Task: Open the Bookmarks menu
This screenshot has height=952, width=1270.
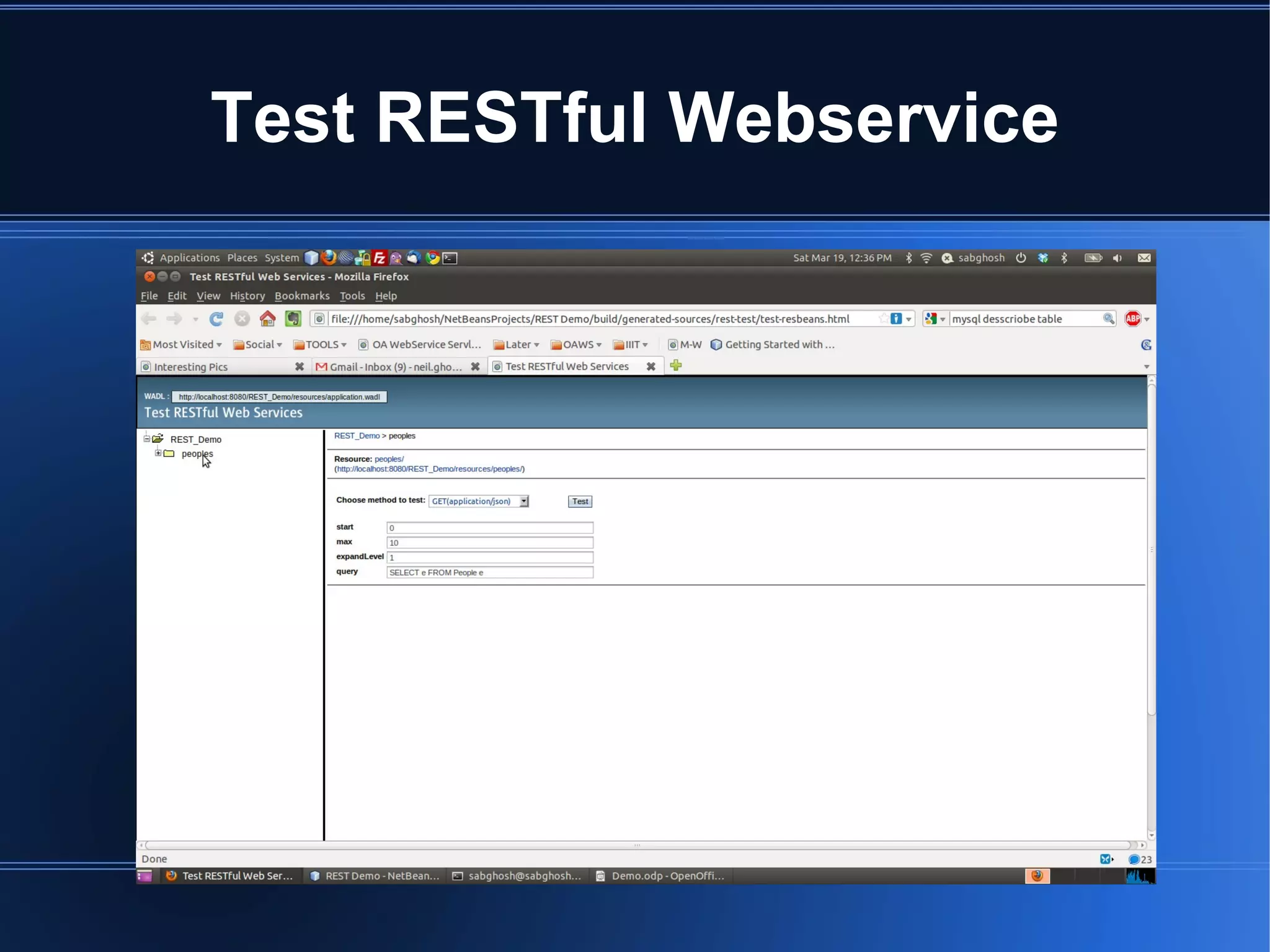Action: [302, 296]
